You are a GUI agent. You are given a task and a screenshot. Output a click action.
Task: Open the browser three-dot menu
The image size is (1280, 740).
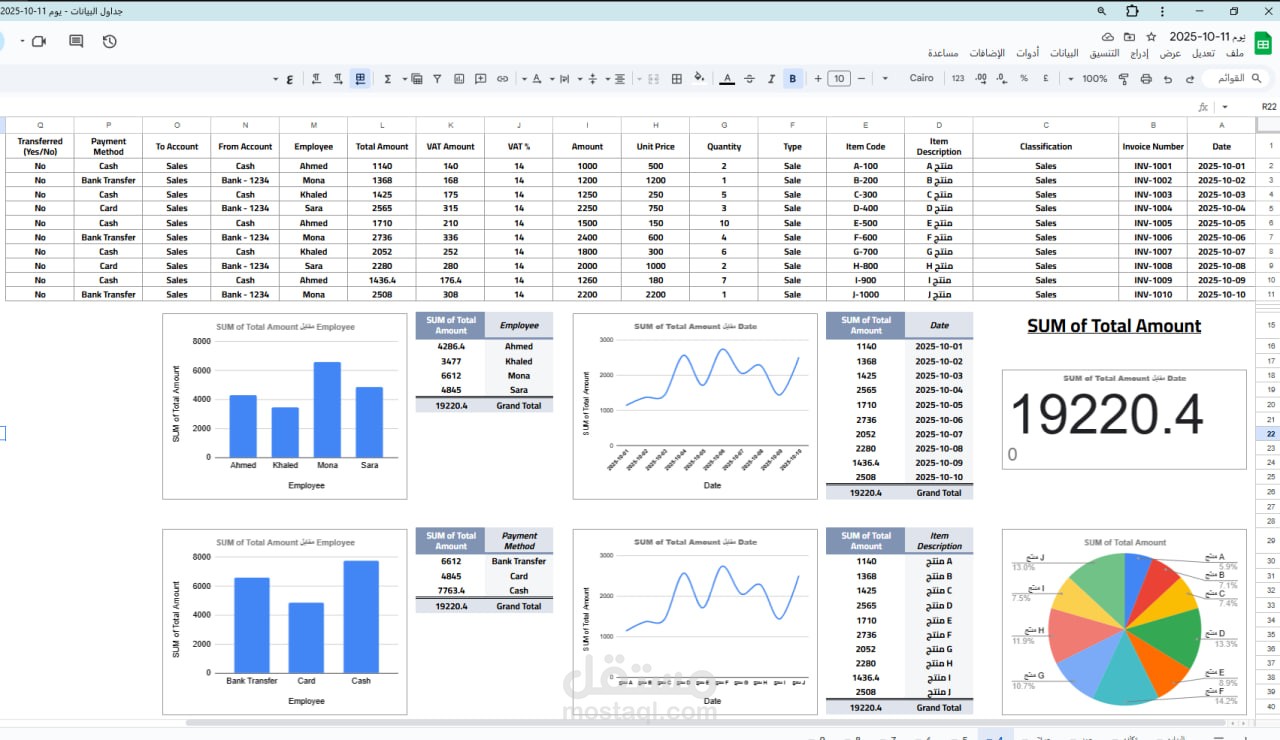[x=1162, y=11]
